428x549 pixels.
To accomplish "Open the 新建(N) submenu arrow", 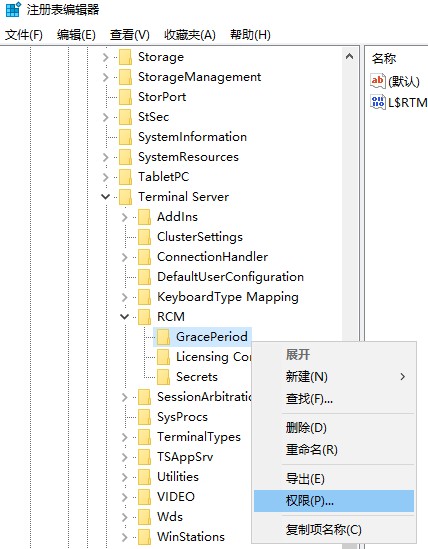I will pyautogui.click(x=402, y=377).
